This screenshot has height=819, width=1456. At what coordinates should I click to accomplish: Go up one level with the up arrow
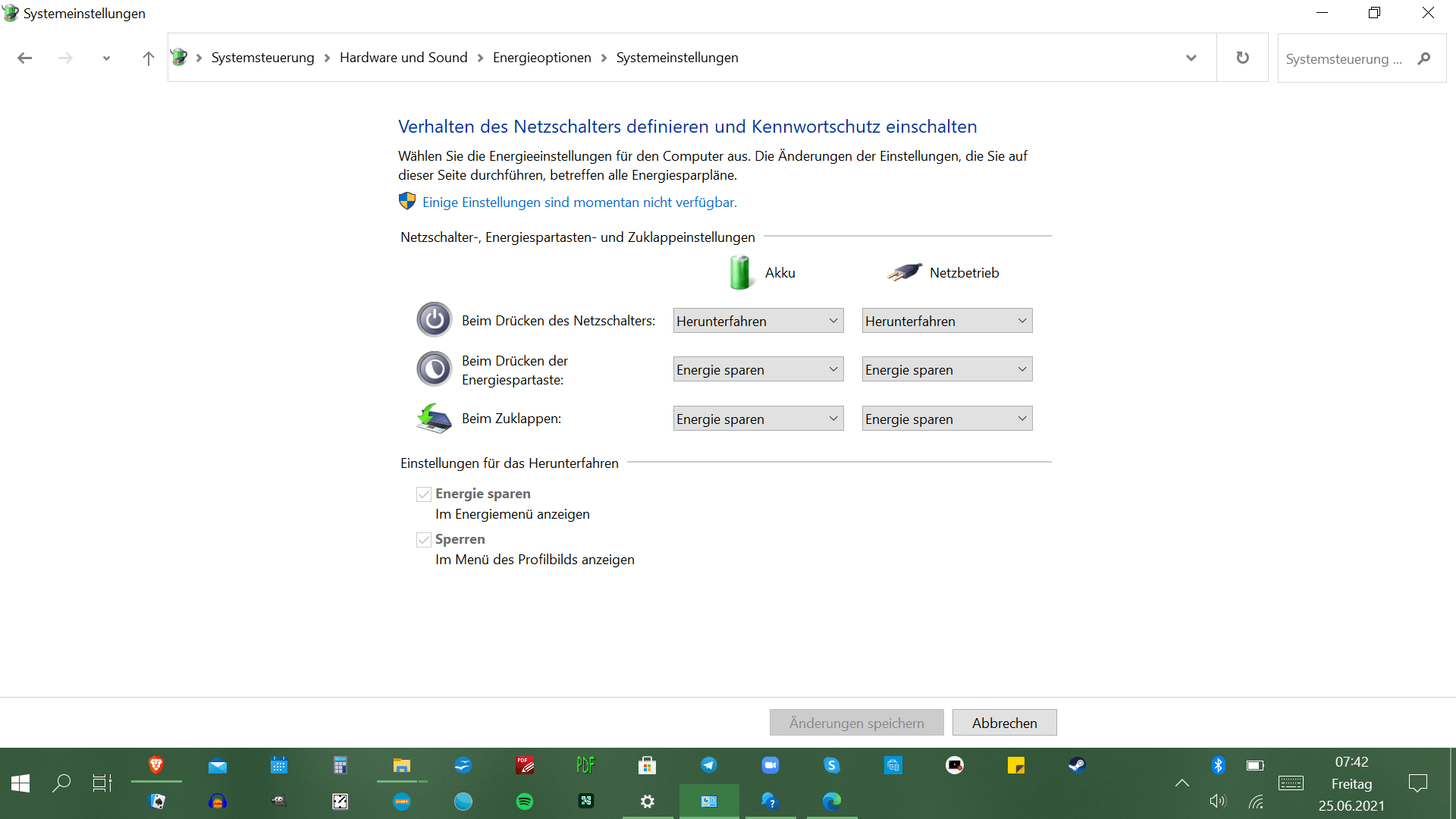pos(148,58)
